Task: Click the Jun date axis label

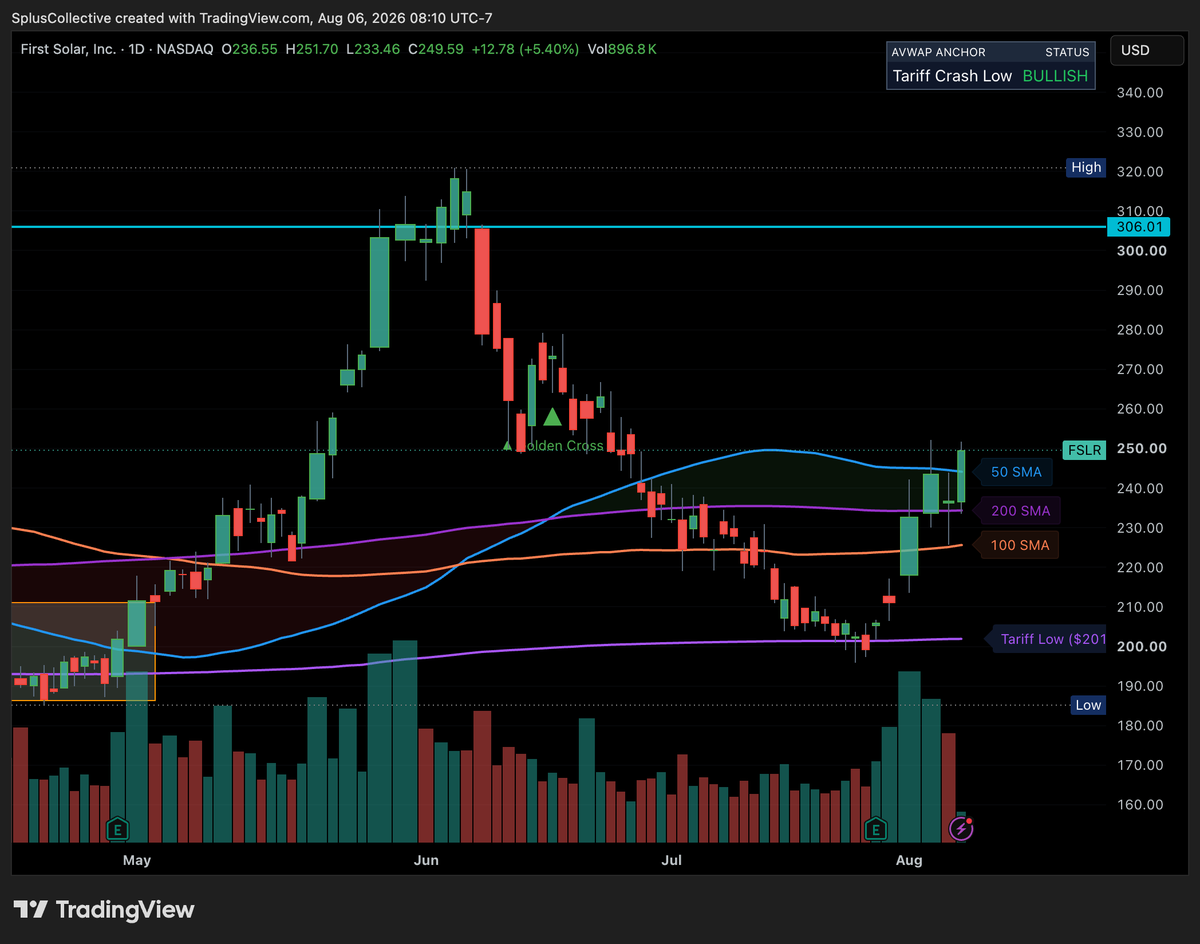Action: point(427,860)
